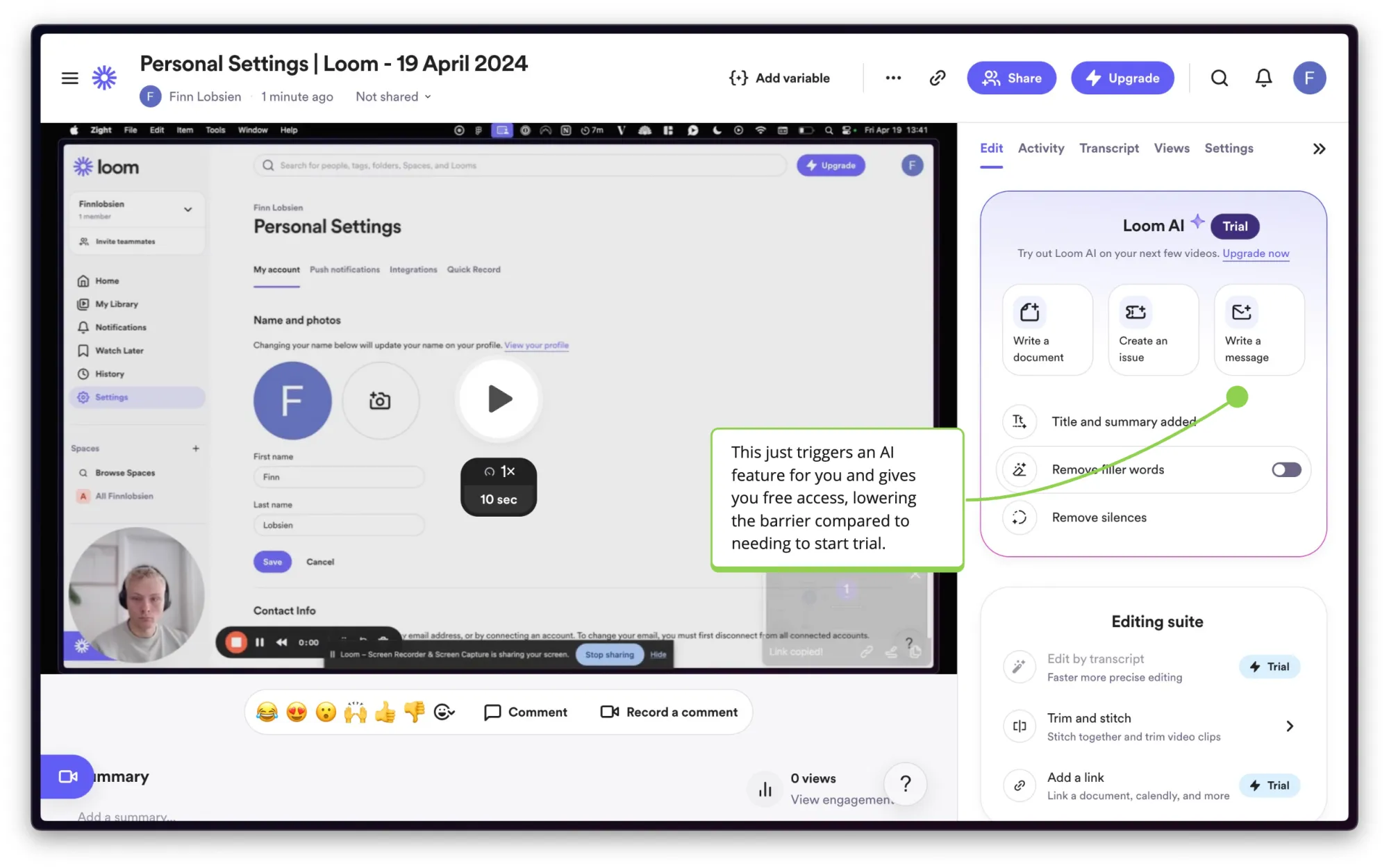This screenshot has width=1389, height=868.
Task: Click the Share button
Action: coord(1012,77)
